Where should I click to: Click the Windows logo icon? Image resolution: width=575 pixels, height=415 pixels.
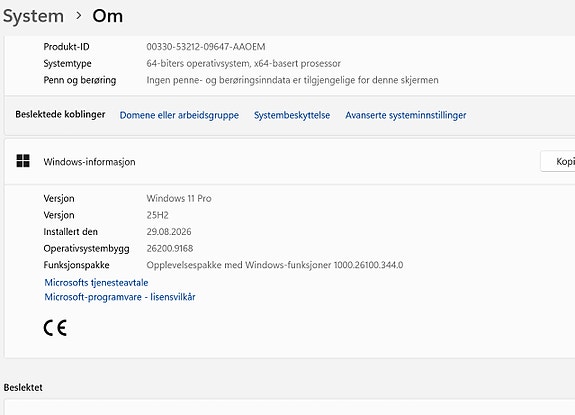coord(23,161)
